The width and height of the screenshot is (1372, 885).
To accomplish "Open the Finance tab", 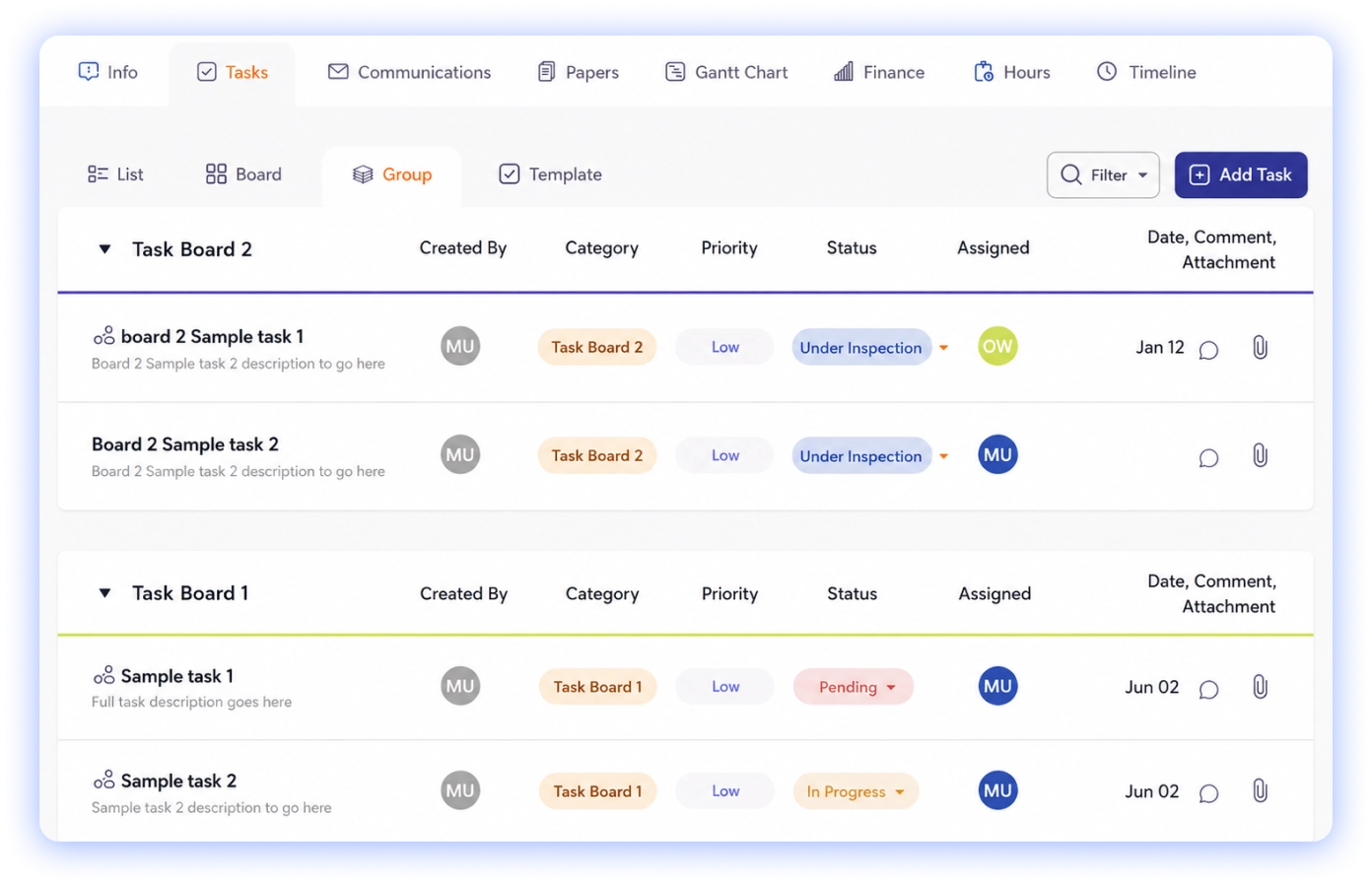I will [x=879, y=72].
